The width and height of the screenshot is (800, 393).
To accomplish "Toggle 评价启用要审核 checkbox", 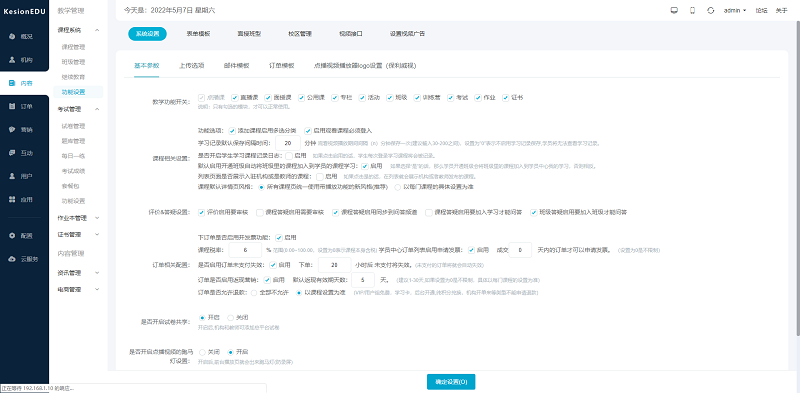I will coord(201,212).
